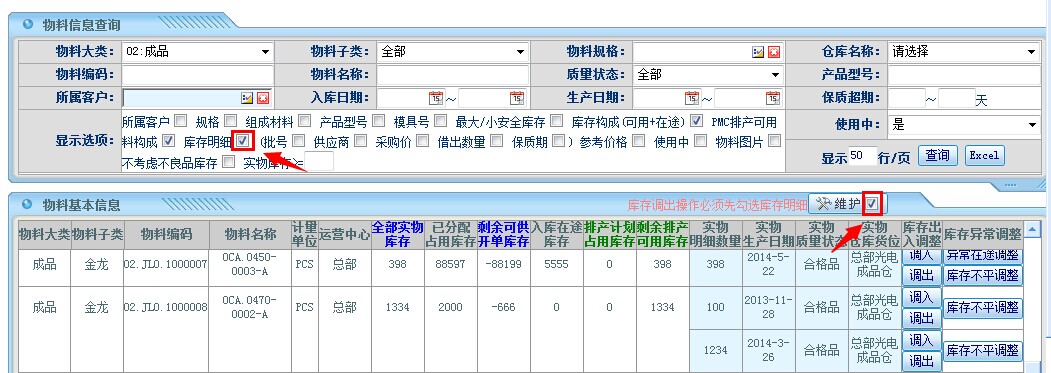The image size is (1051, 373).
Task: Open 入库日期 start date calendar icon
Action: pos(436,98)
